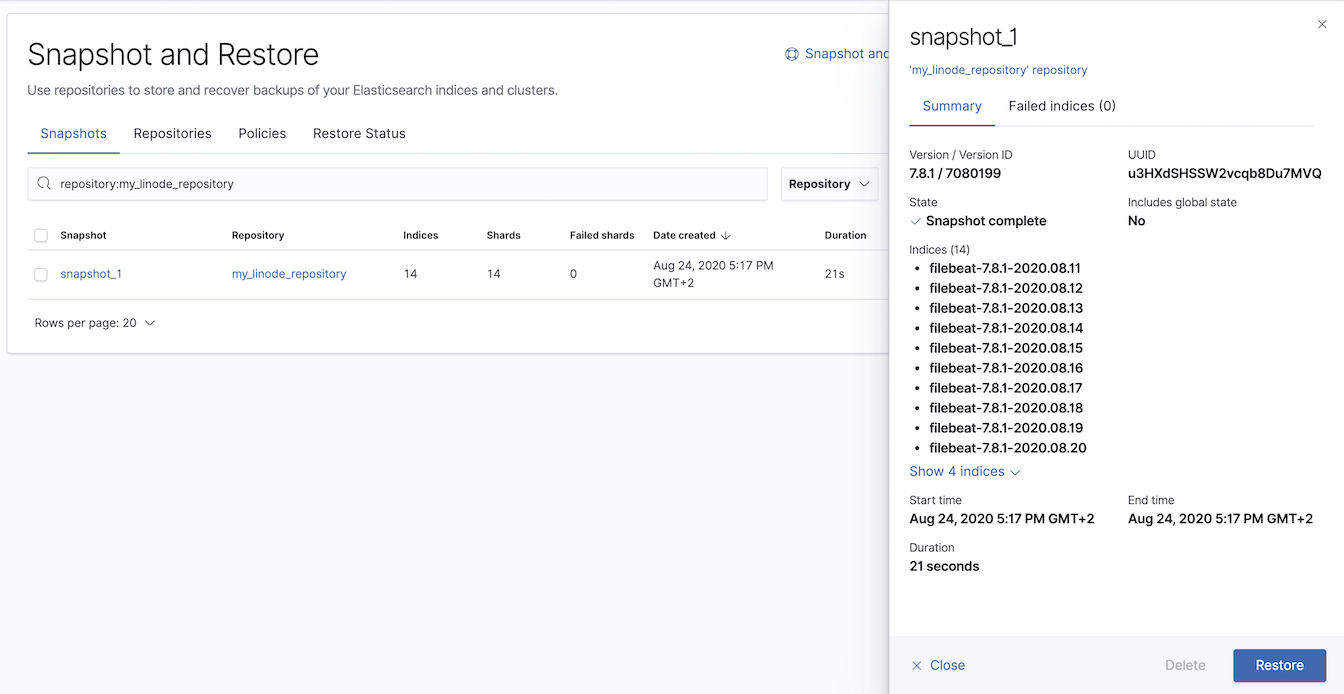This screenshot has width=1344, height=694.
Task: Open the Rows per page: 20 dropdown
Action: [x=95, y=323]
